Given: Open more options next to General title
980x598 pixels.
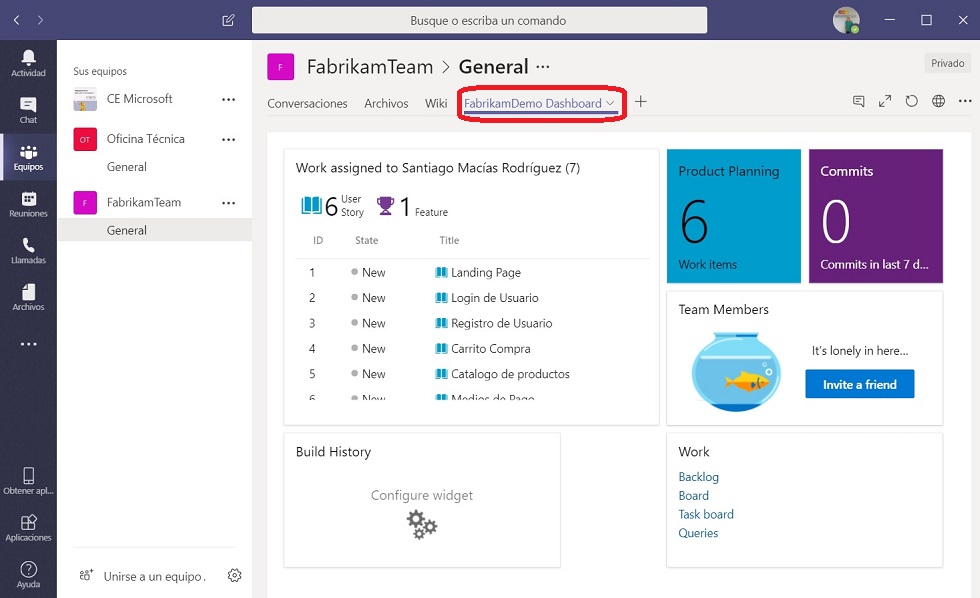Looking at the screenshot, I should click(x=542, y=67).
